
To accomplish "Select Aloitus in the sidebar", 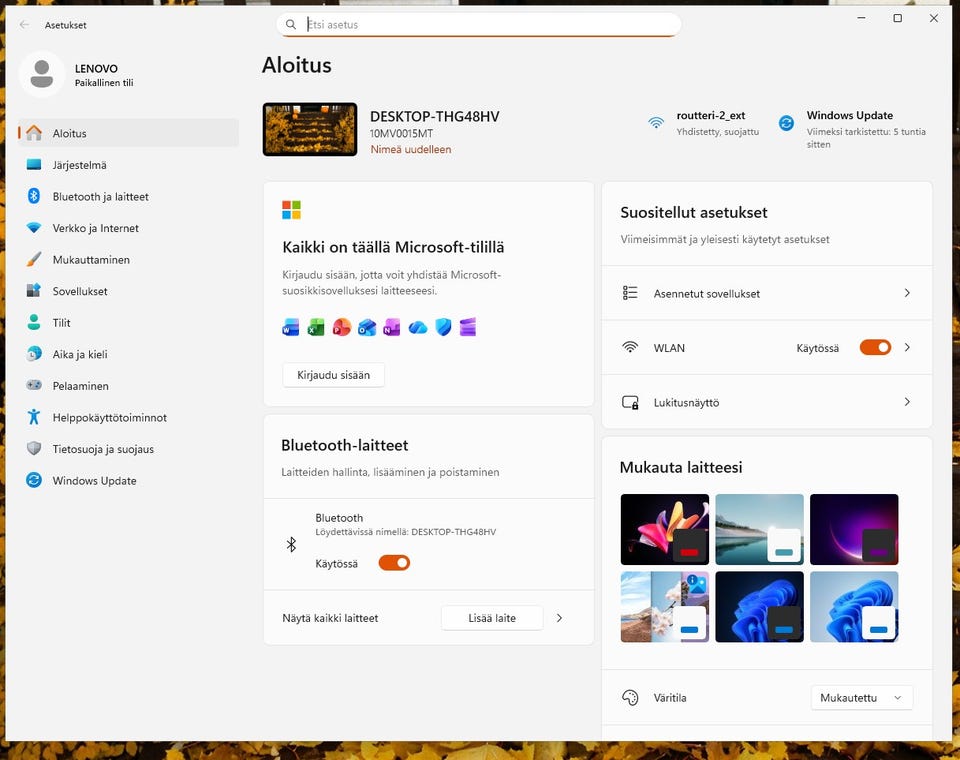I will pos(129,133).
